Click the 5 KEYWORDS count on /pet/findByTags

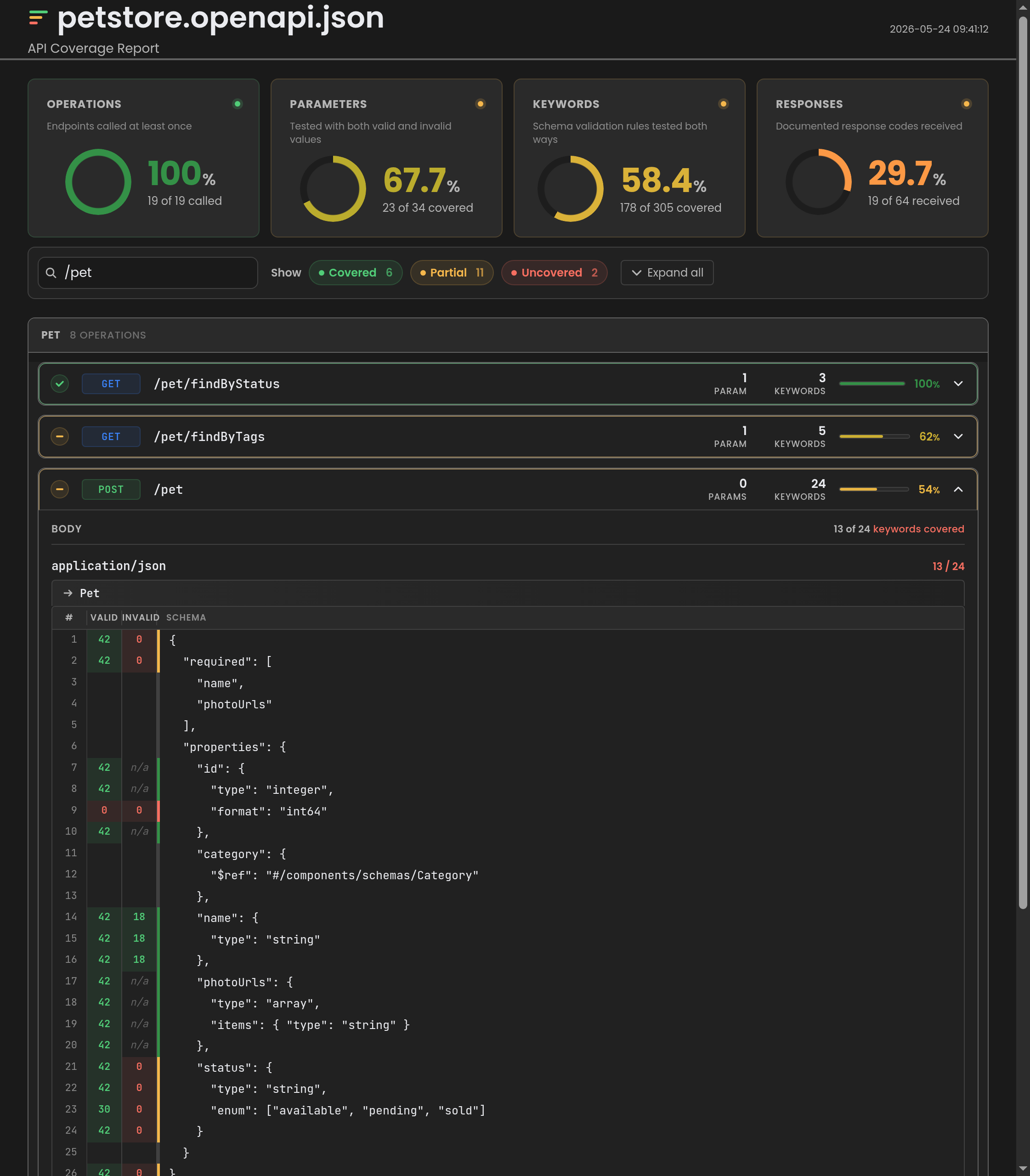(x=799, y=436)
